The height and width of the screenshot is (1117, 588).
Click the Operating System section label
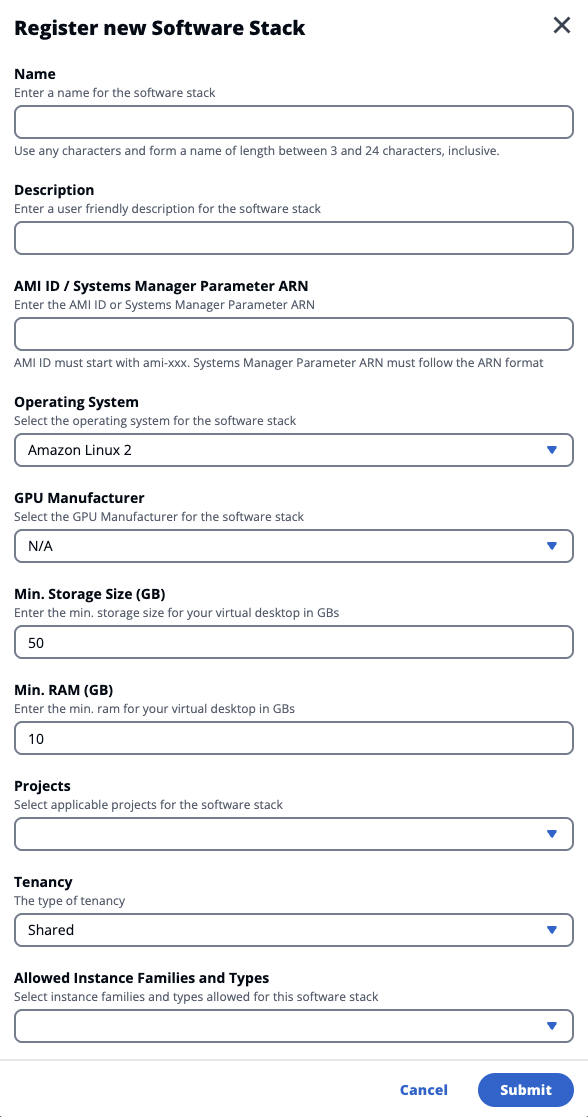click(x=77, y=402)
